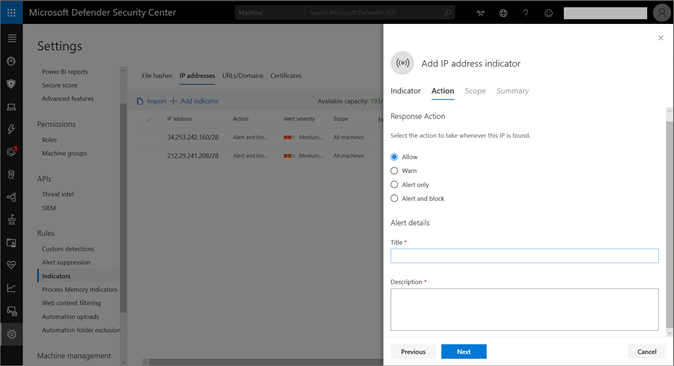Open the lightning bolt alerts icon

tap(12, 129)
